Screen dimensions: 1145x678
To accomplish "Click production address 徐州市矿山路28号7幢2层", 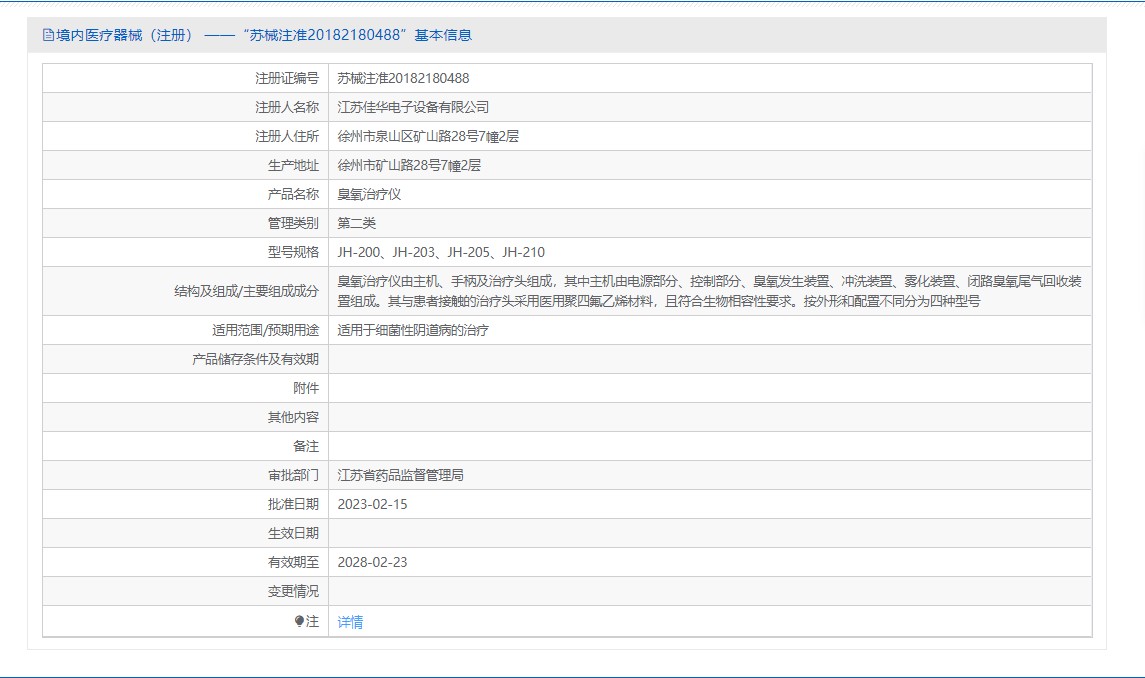I will click(409, 166).
